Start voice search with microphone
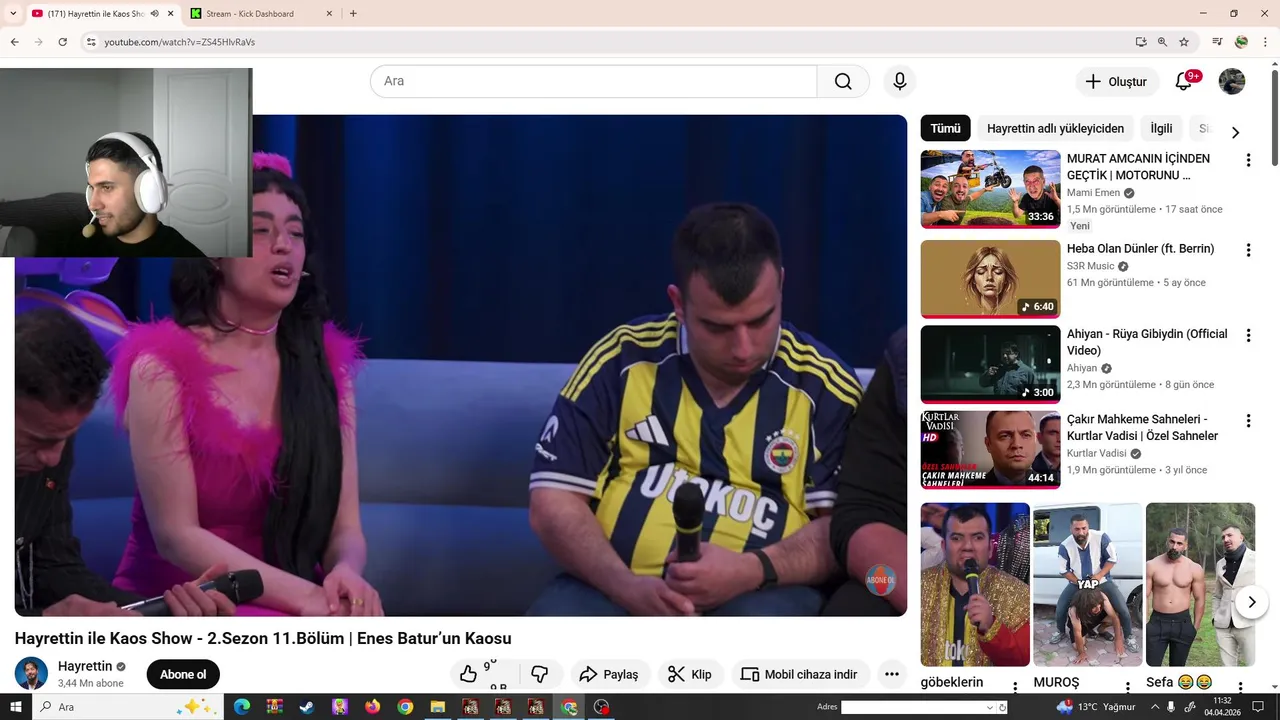Screen dimensions: 1280x720 click(900, 81)
